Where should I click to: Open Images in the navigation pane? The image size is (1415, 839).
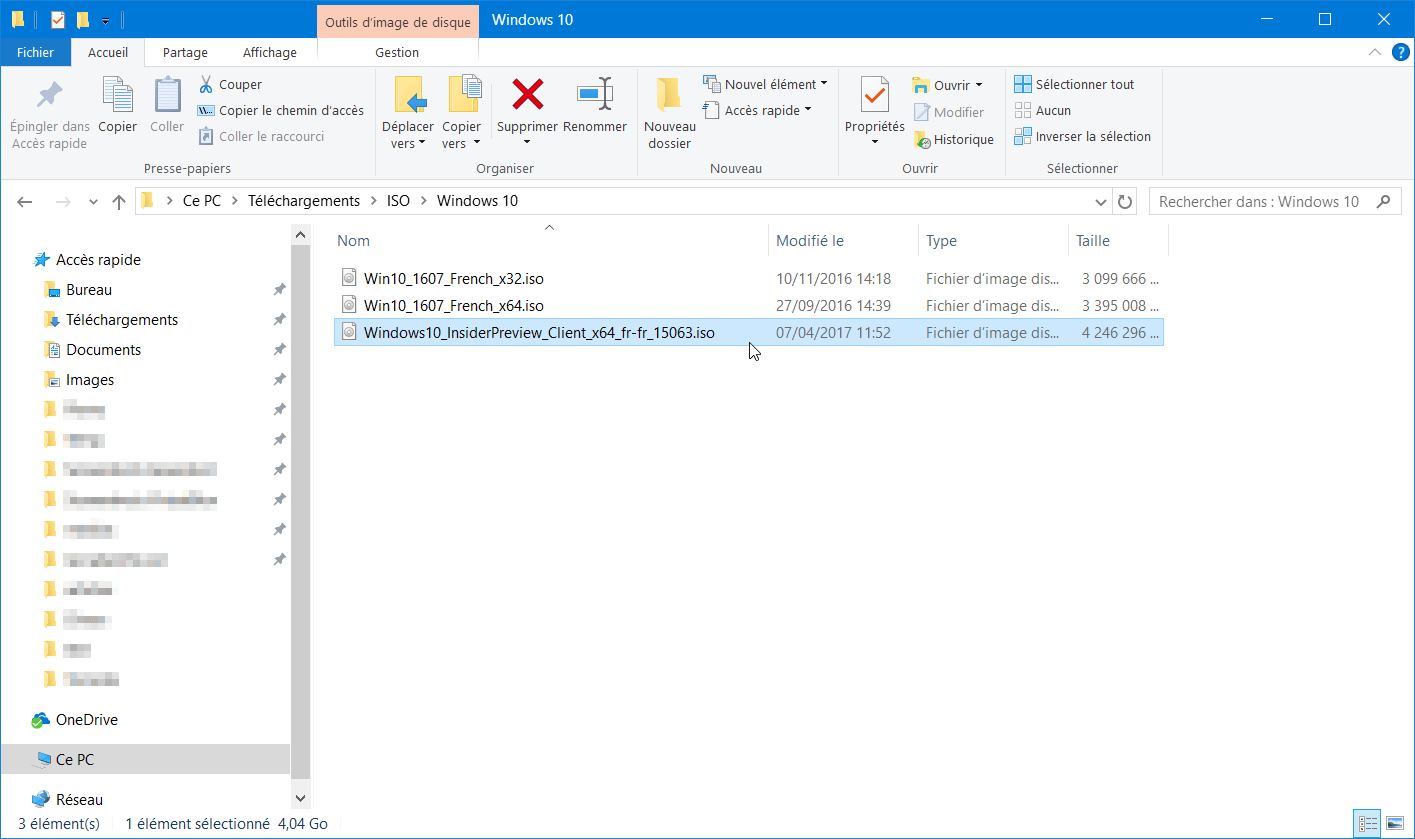[x=90, y=380]
